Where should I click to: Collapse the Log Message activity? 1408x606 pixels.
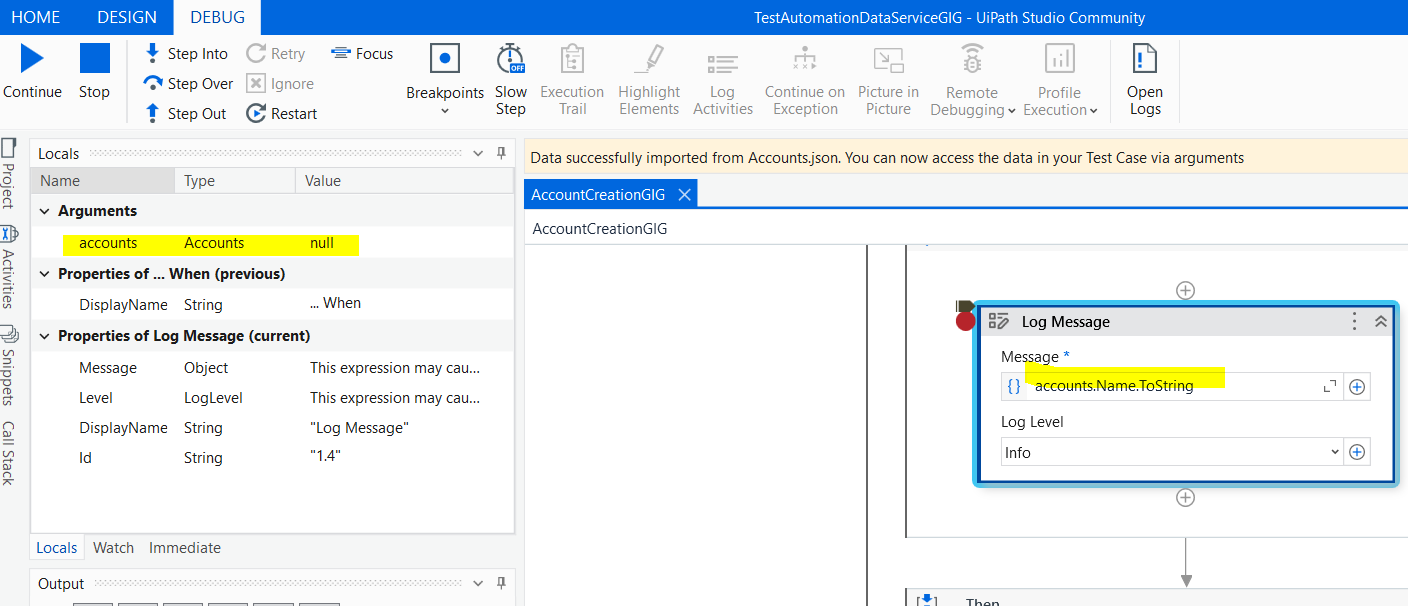[x=1380, y=321]
